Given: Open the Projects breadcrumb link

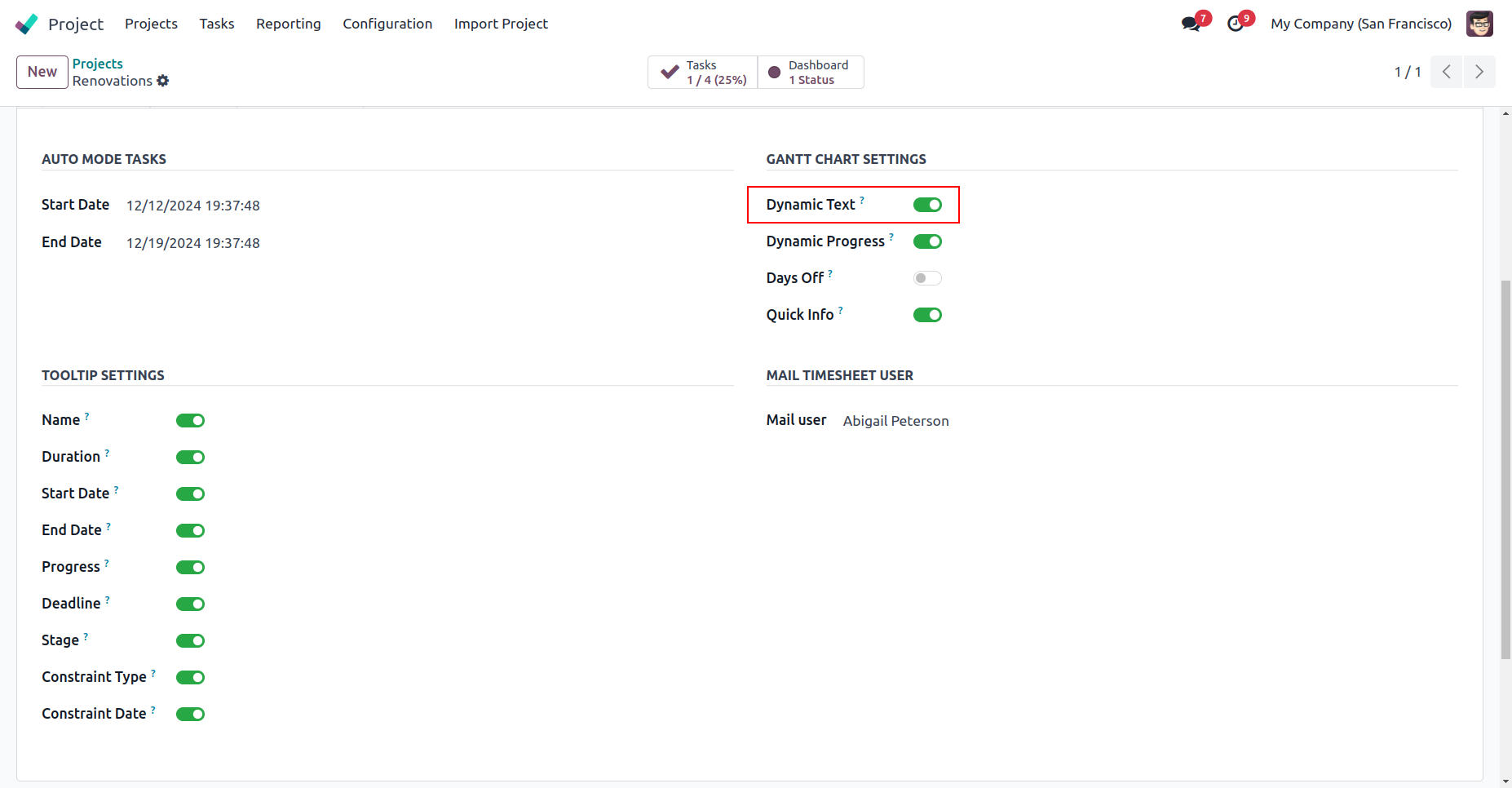Looking at the screenshot, I should coord(98,64).
